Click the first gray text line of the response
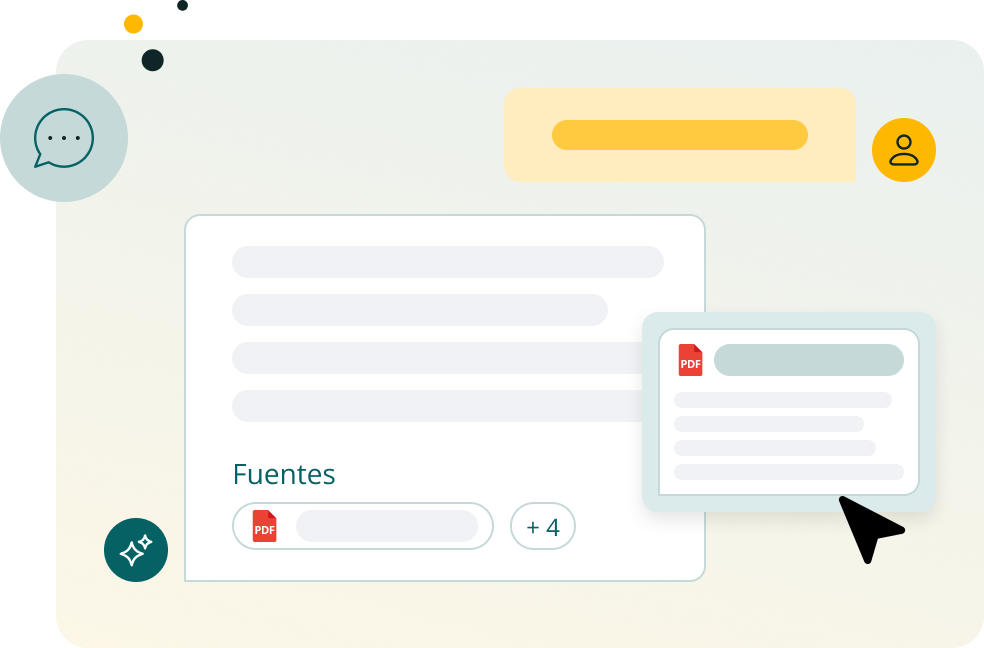Viewport: 984px width, 648px height. coord(447,262)
